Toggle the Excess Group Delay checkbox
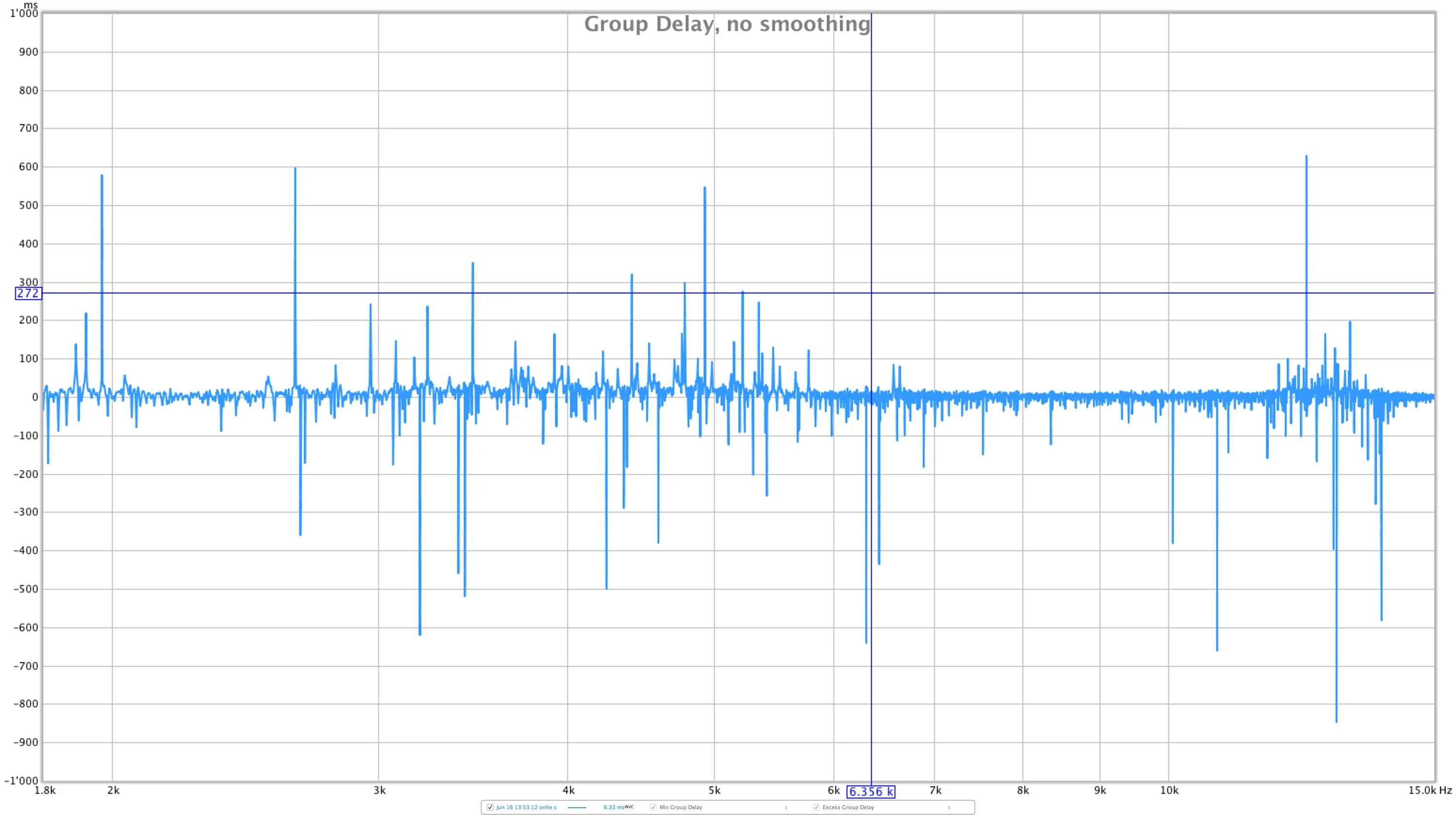 tap(816, 807)
